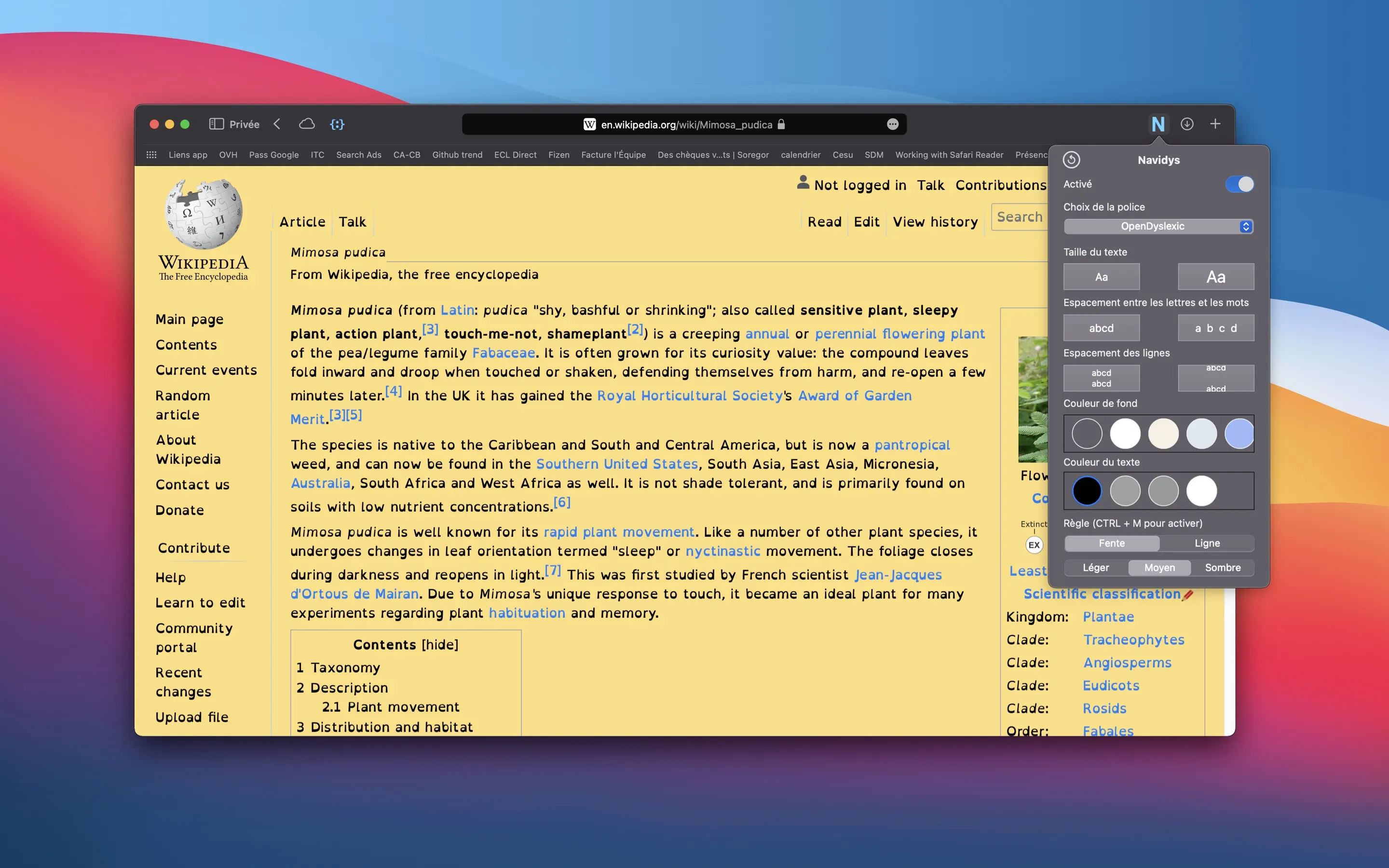Viewport: 1389px width, 868px height.
Task: Open the Safari downloads icon
Action: coord(1187,124)
